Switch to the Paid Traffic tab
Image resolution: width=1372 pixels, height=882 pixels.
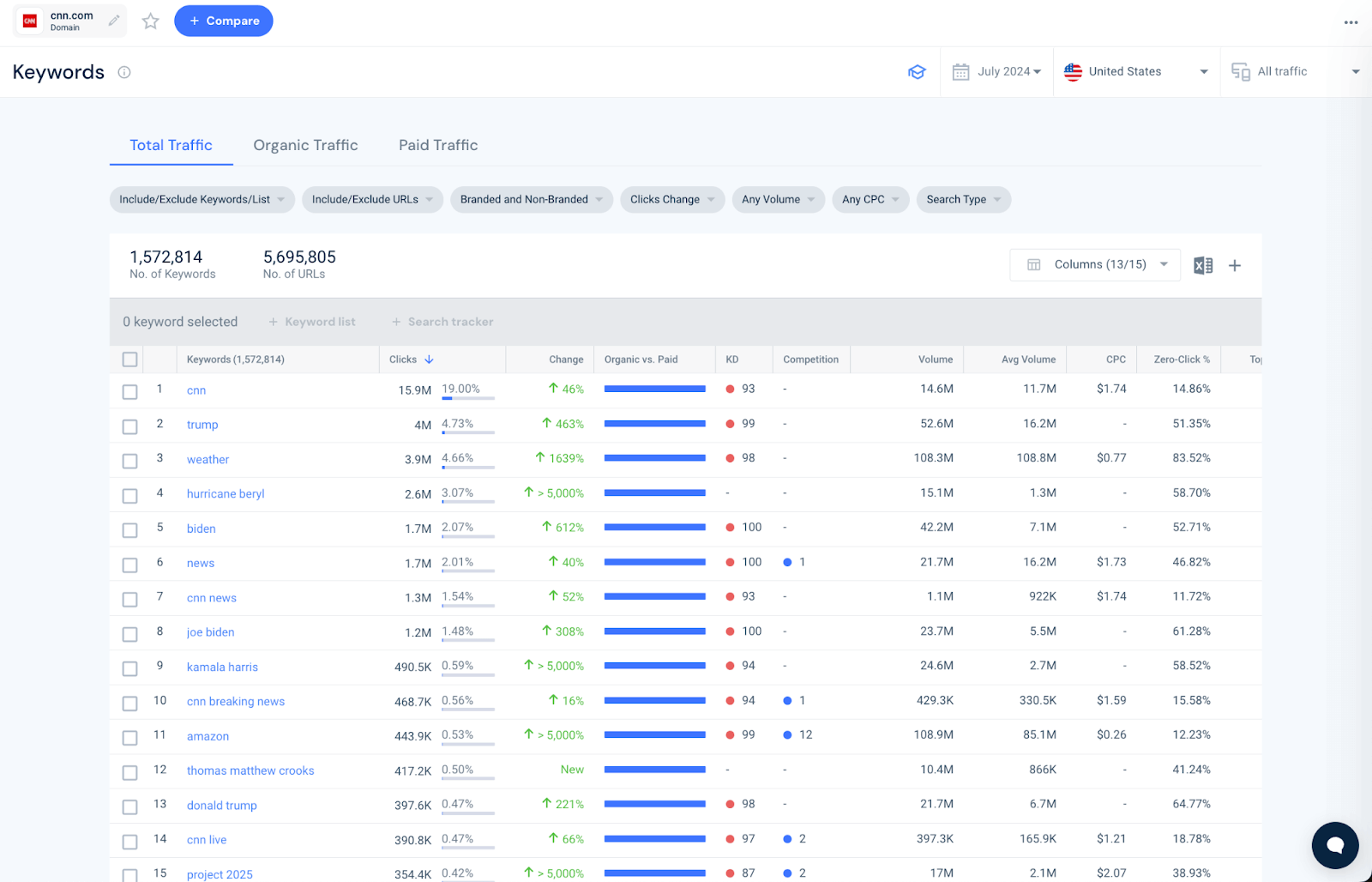tap(438, 146)
